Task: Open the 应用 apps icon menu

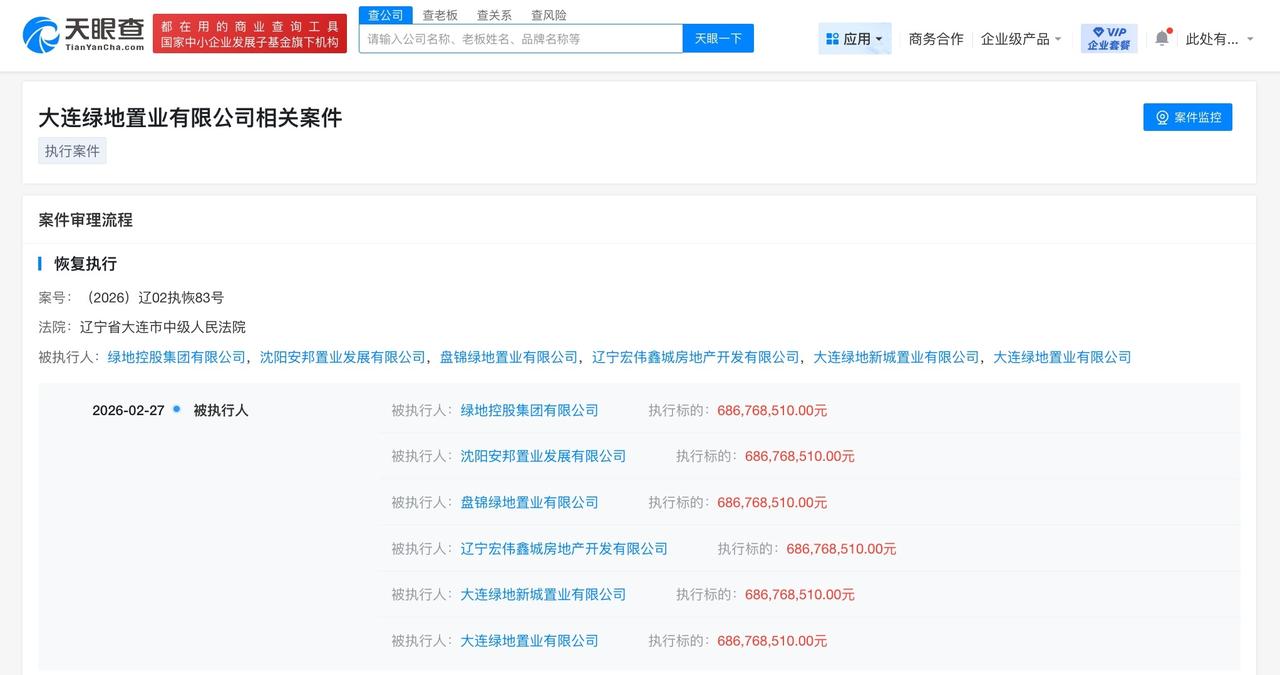Action: 833,37
